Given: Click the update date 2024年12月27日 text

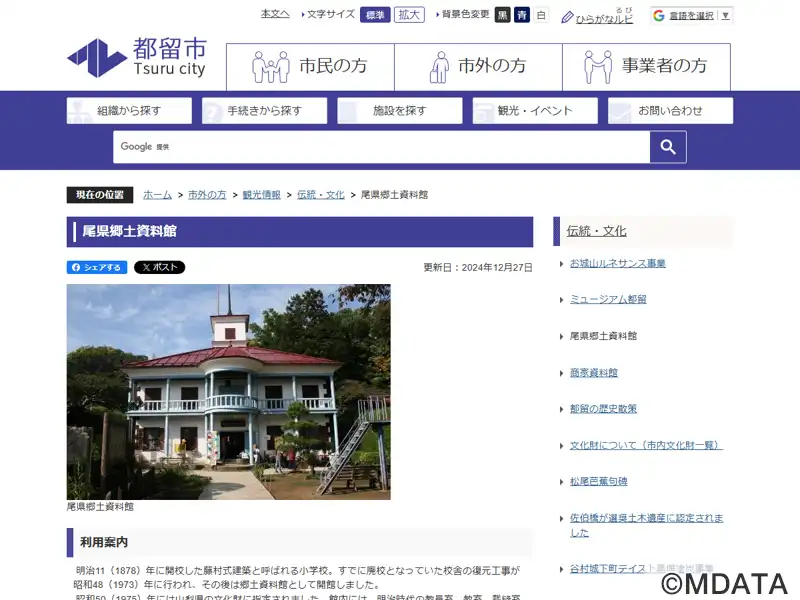Looking at the screenshot, I should [497, 267].
